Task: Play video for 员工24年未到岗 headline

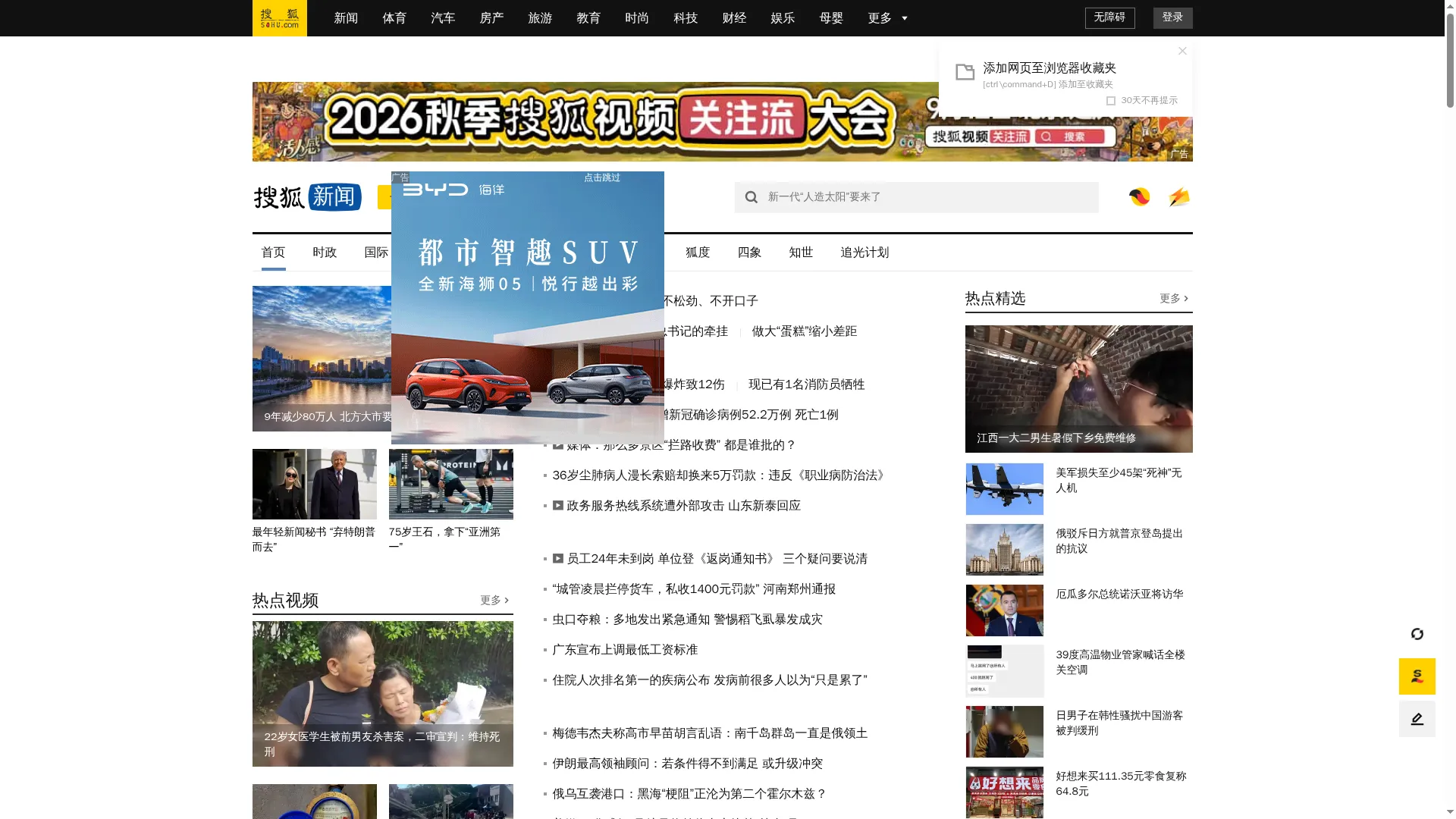Action: click(x=558, y=559)
